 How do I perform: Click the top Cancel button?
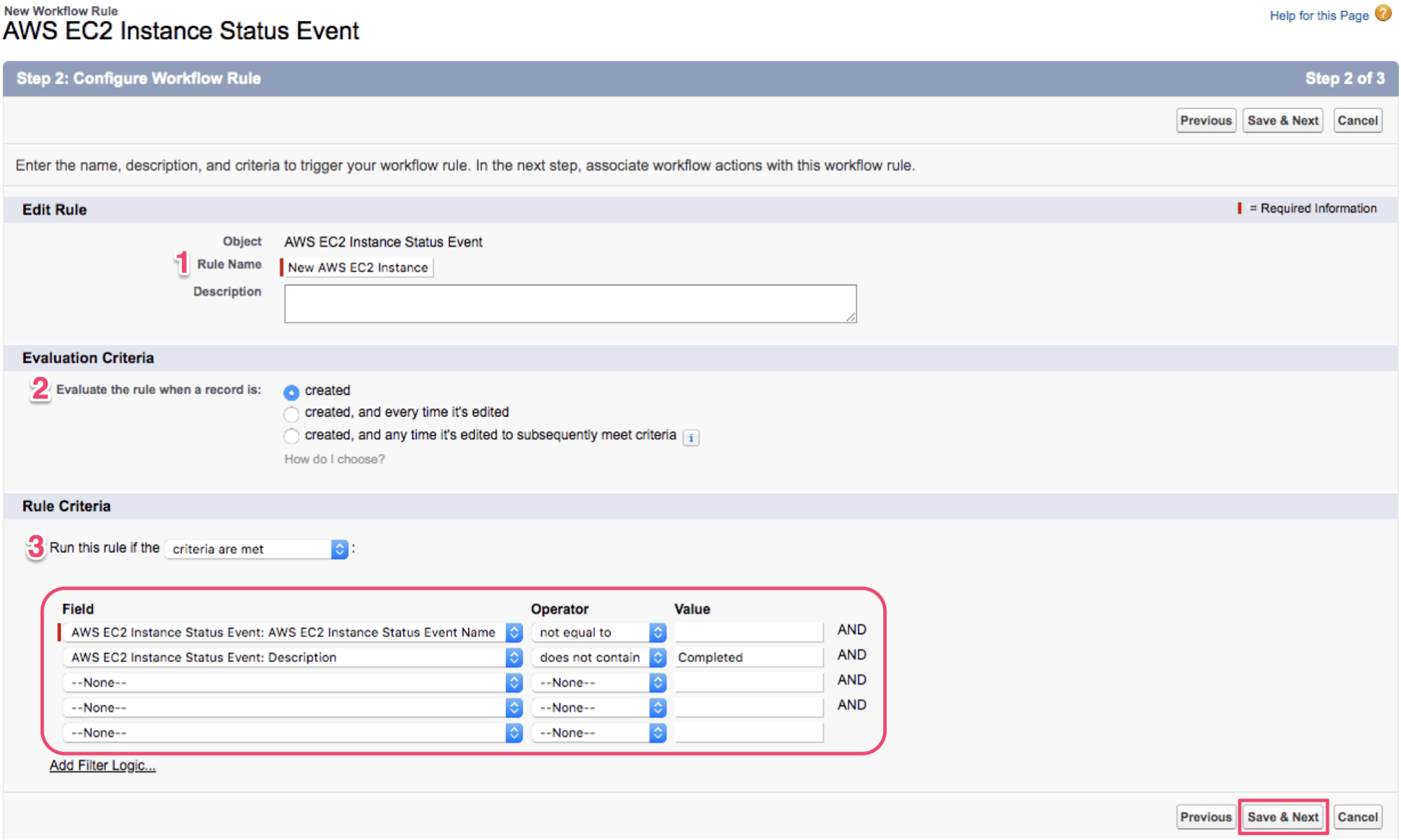(x=1357, y=121)
